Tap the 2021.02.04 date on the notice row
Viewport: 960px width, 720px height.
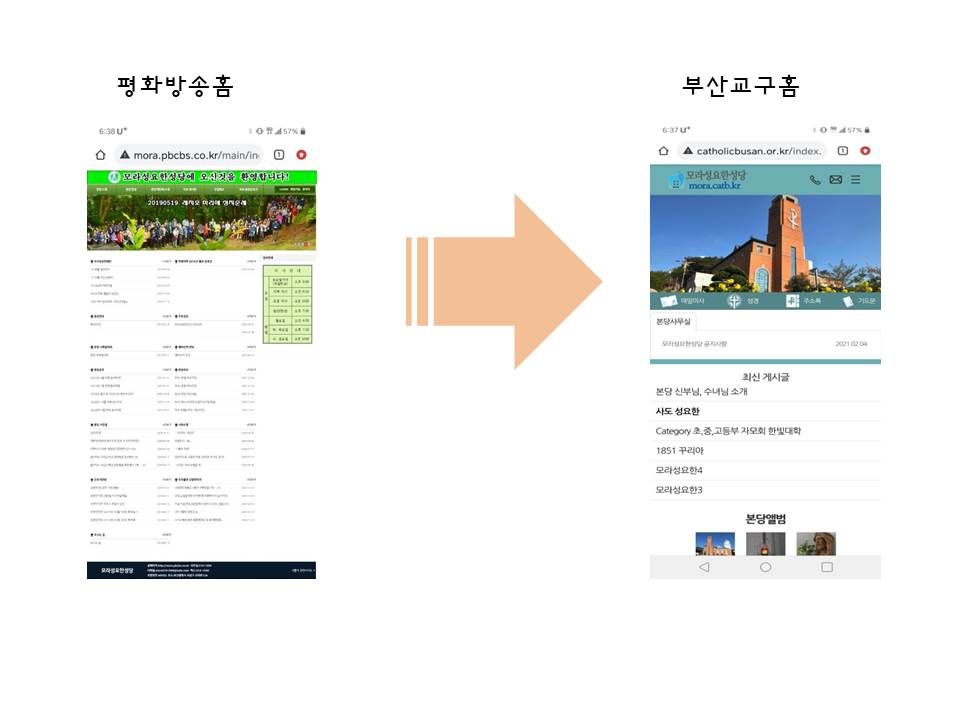click(852, 344)
